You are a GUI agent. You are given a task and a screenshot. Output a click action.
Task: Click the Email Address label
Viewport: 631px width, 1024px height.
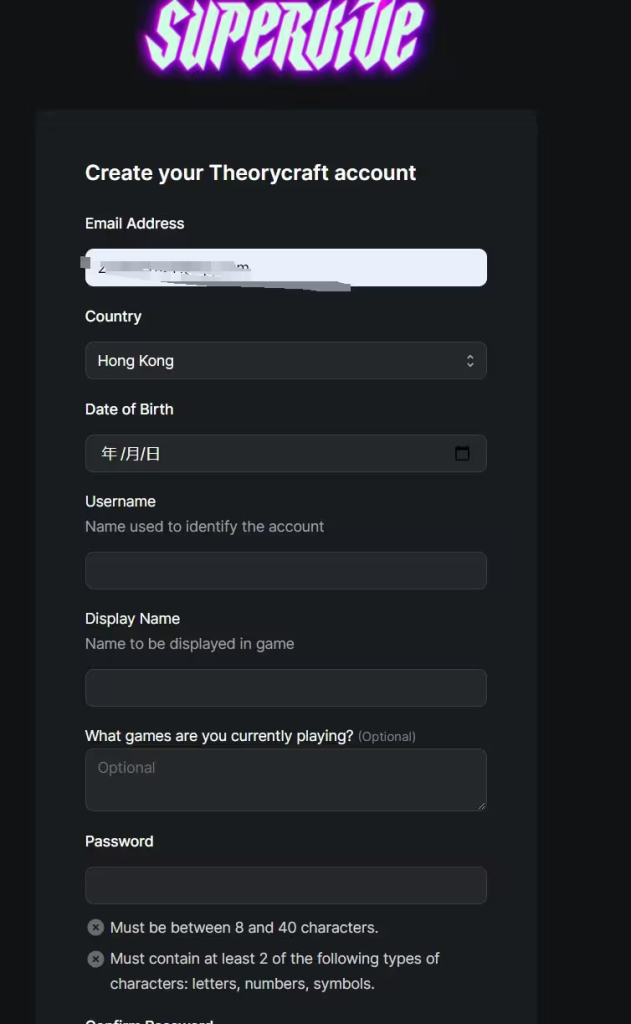[x=135, y=223]
